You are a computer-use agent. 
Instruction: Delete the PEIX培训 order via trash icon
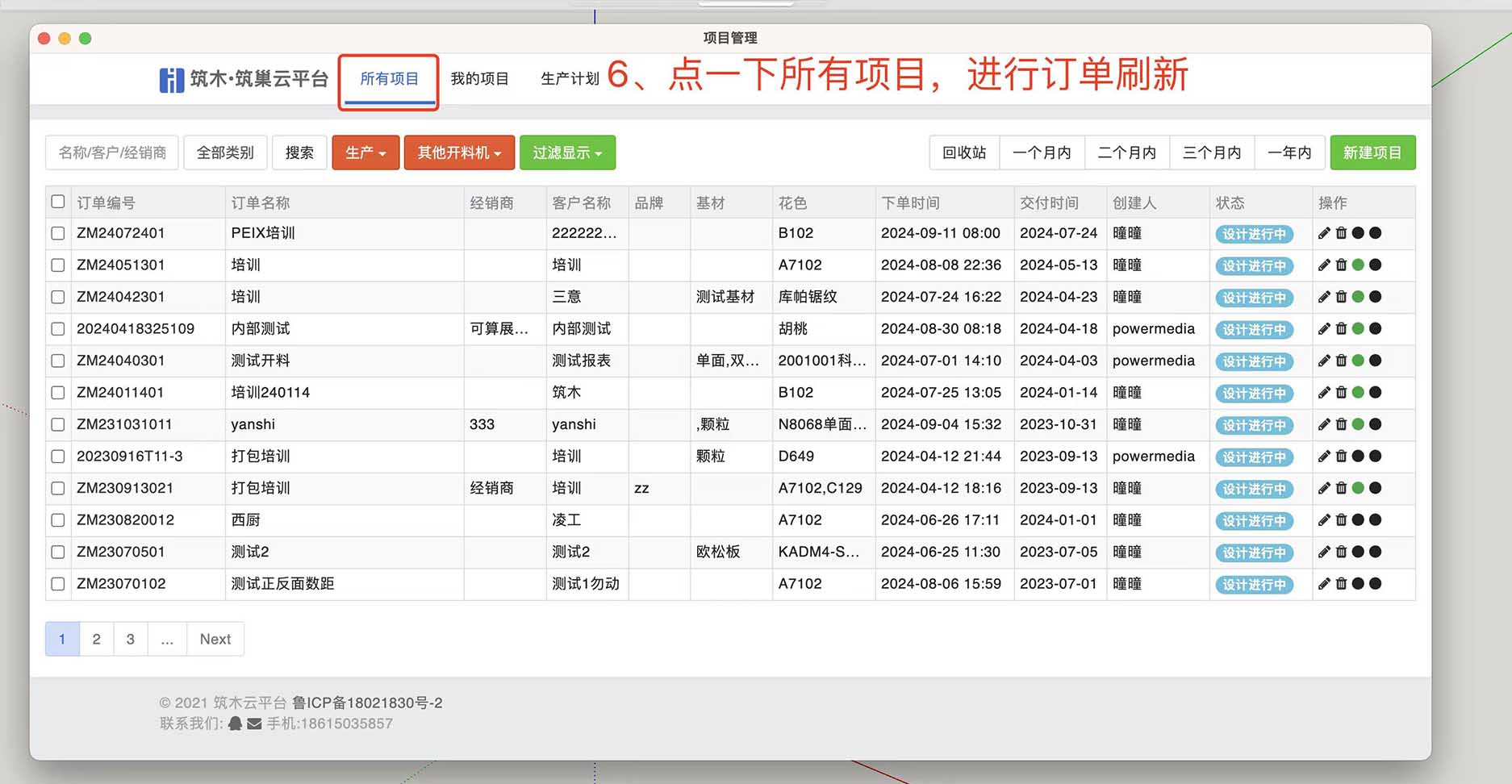pyautogui.click(x=1342, y=233)
